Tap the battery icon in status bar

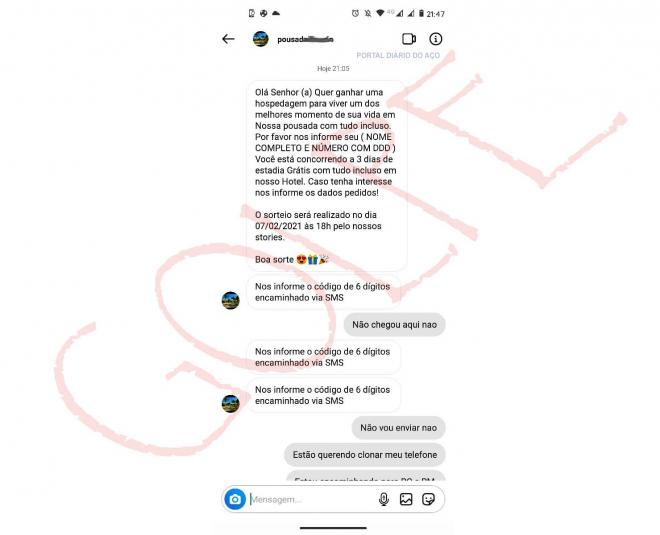click(421, 13)
